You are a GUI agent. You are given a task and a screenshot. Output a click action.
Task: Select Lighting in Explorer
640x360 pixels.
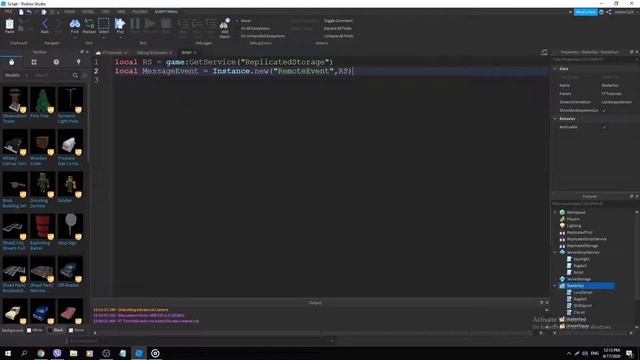573,226
